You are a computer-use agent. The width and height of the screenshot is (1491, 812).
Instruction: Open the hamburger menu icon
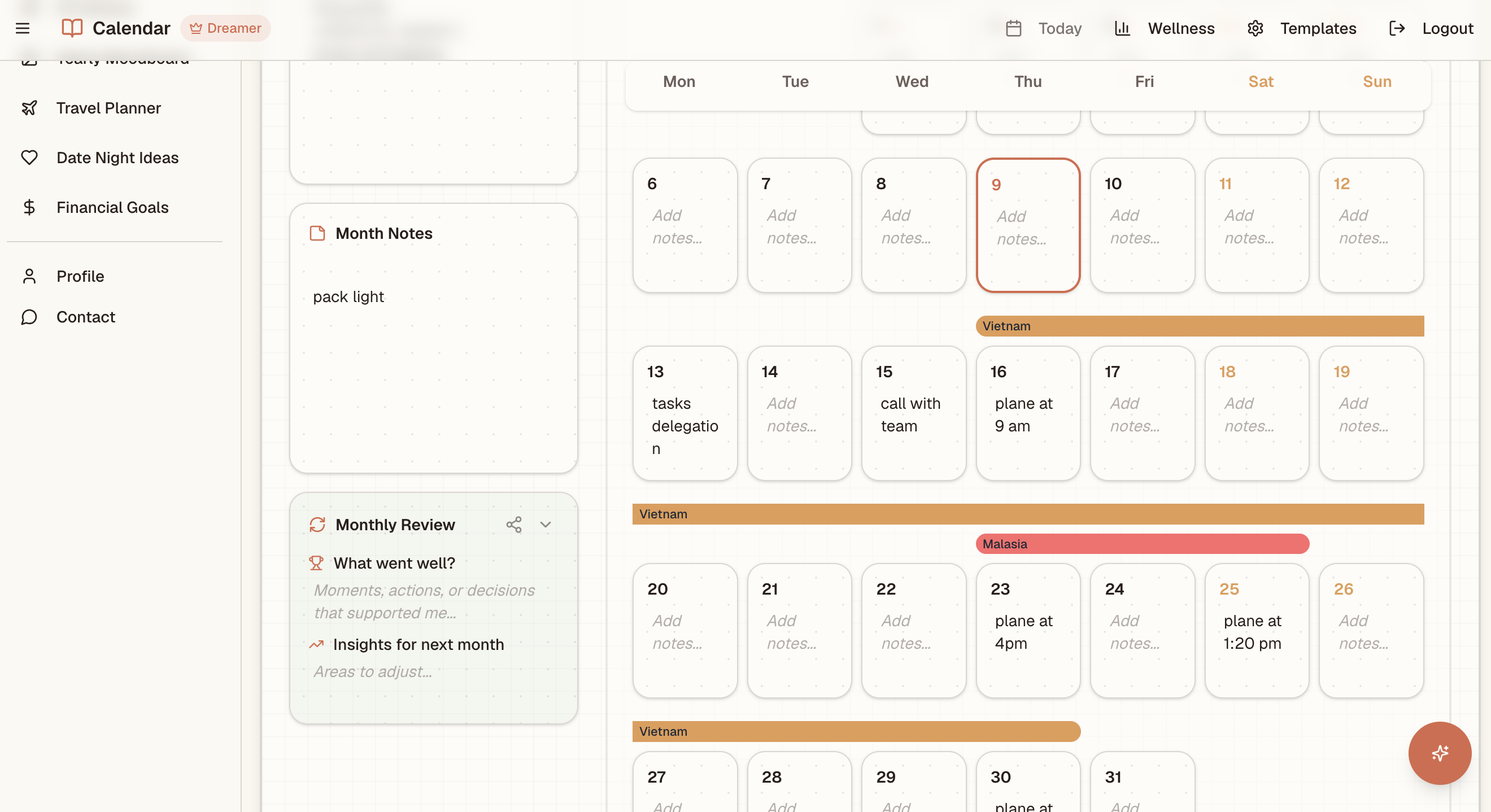coord(23,28)
